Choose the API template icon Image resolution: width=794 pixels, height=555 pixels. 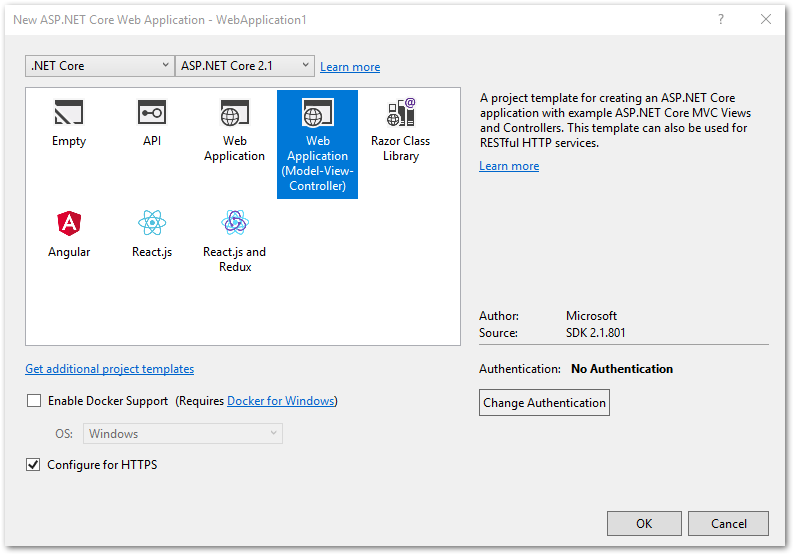[152, 113]
